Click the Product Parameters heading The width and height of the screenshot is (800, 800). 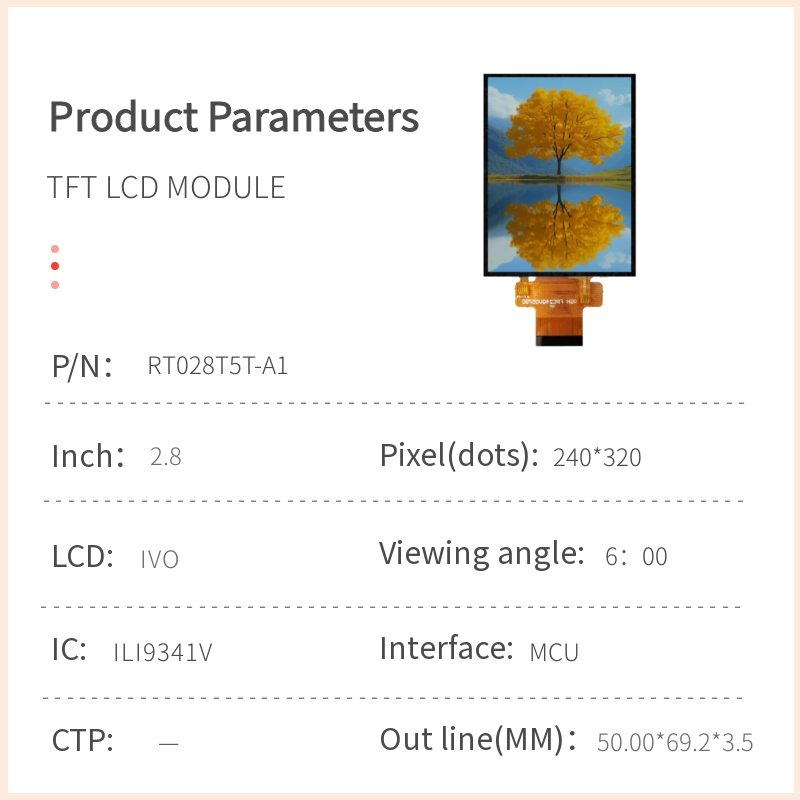tap(234, 117)
